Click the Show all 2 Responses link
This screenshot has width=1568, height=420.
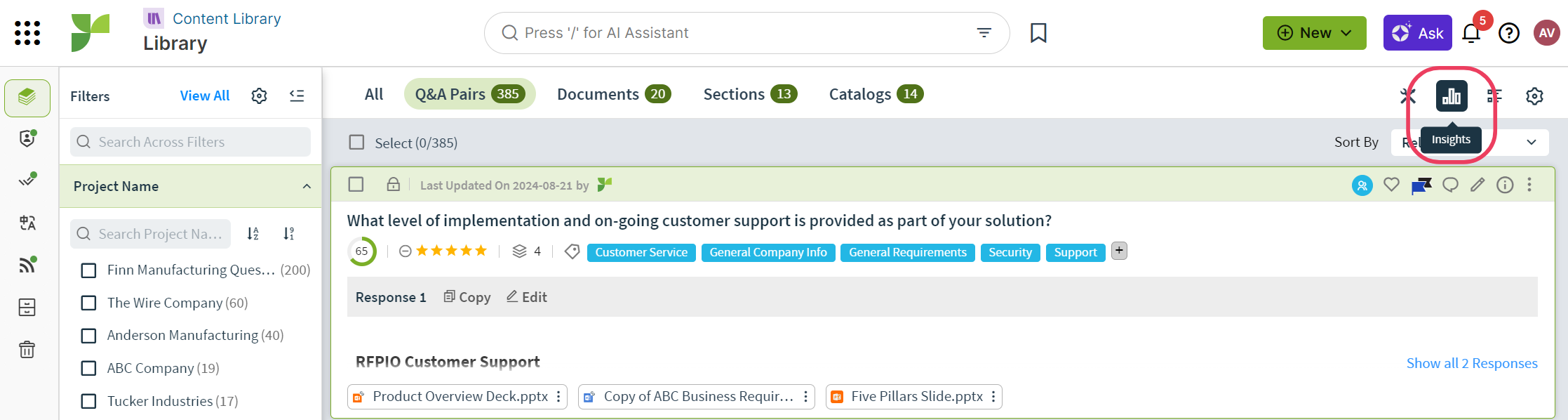[x=1471, y=363]
